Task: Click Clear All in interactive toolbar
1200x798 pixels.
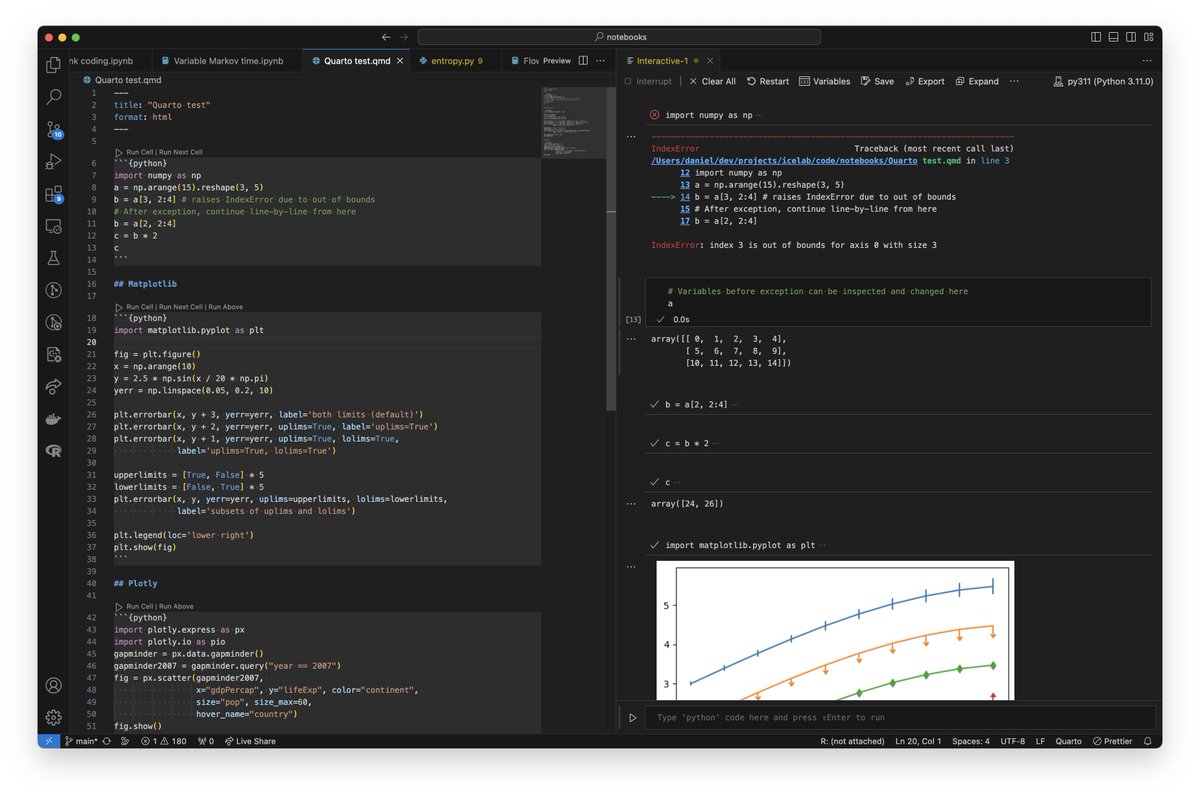Action: pyautogui.click(x=712, y=81)
